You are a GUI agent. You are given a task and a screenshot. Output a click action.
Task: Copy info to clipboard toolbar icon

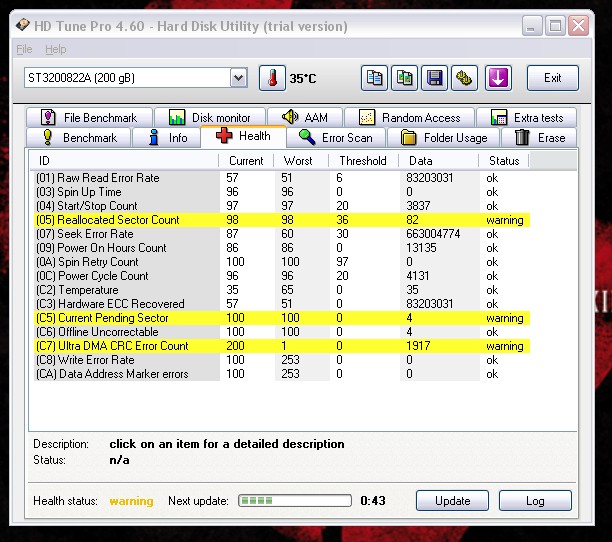point(374,78)
